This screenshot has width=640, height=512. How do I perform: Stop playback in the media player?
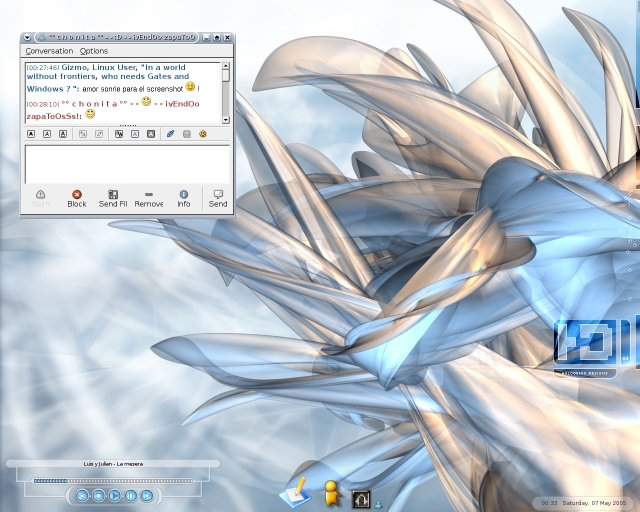tap(98, 496)
